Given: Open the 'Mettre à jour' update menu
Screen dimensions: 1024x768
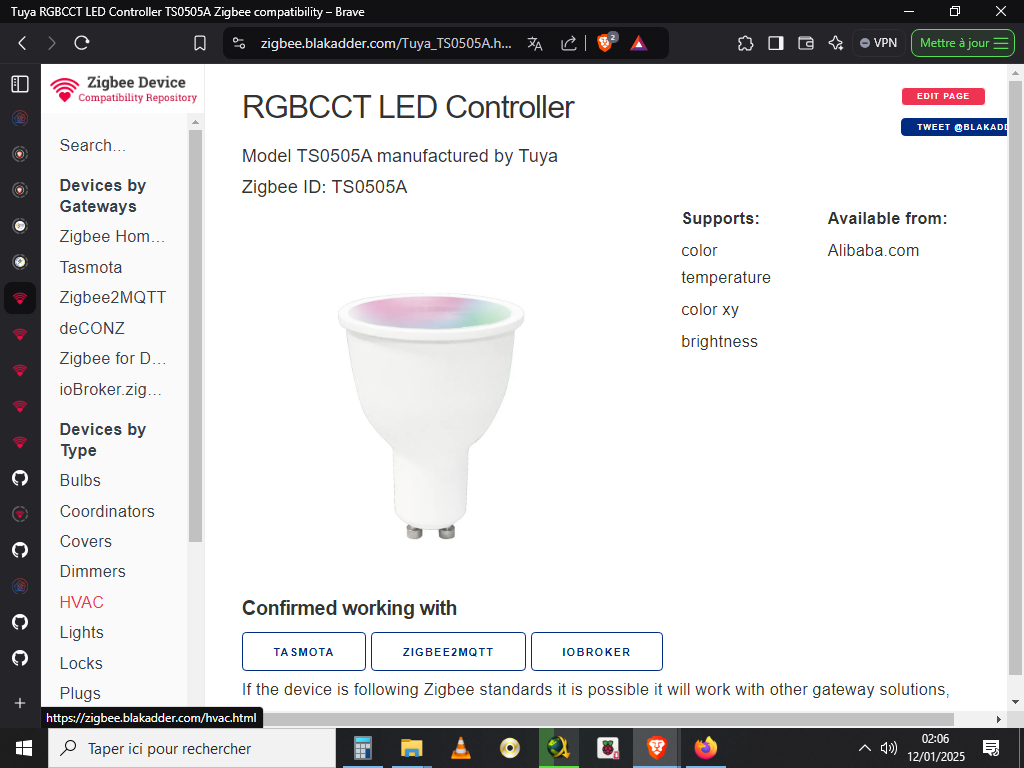Looking at the screenshot, I should [x=963, y=43].
